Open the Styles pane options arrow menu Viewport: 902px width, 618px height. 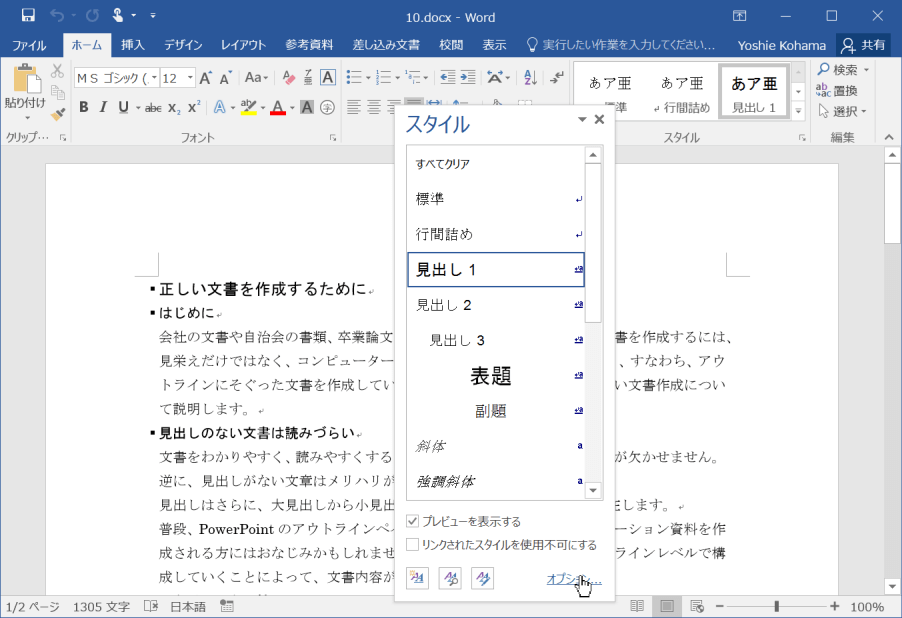(x=582, y=120)
